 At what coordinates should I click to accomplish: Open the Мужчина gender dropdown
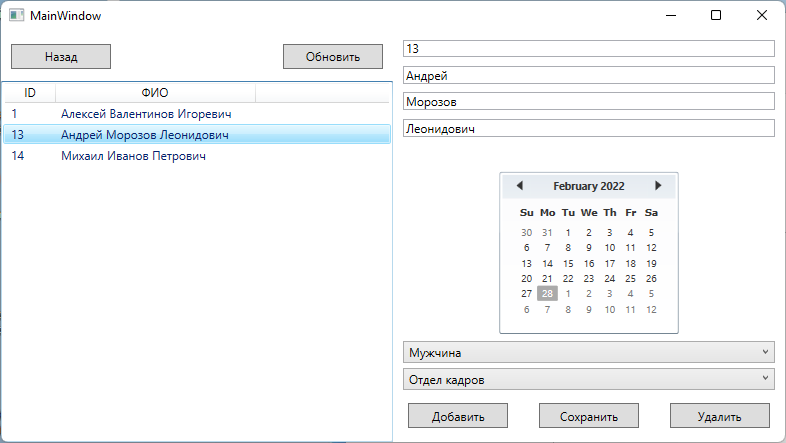click(x=589, y=352)
